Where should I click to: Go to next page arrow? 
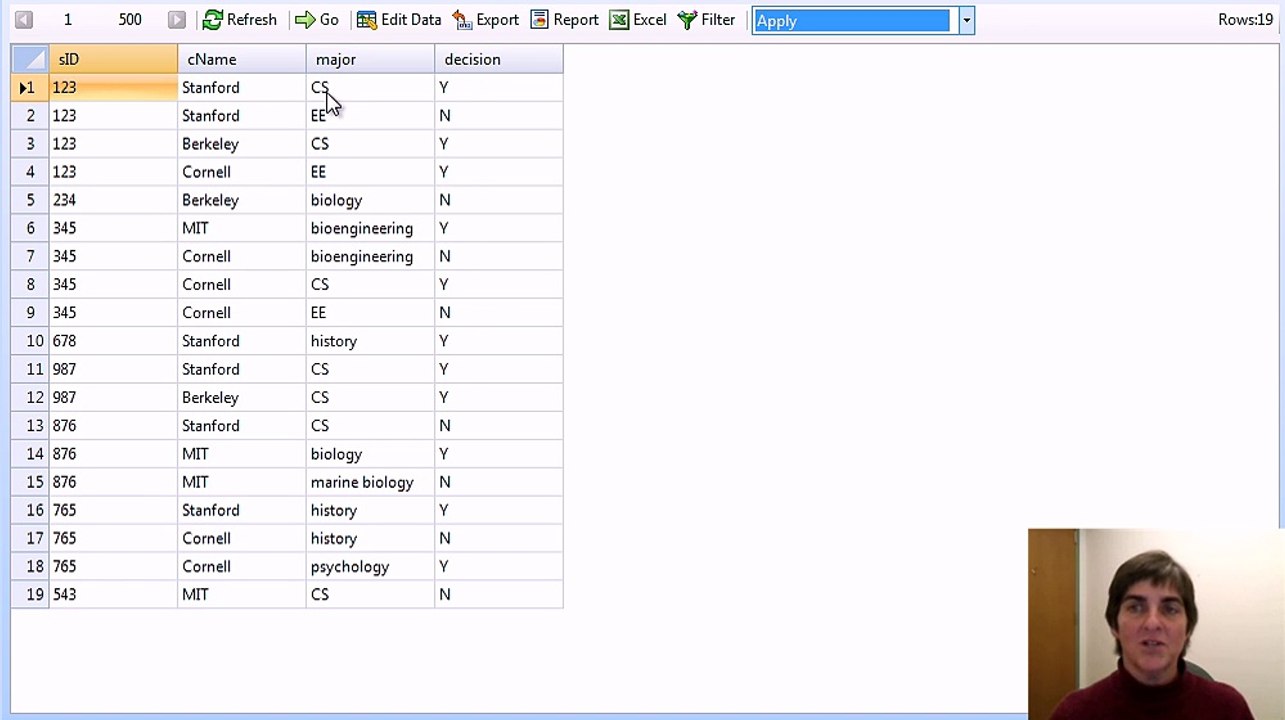[x=177, y=20]
